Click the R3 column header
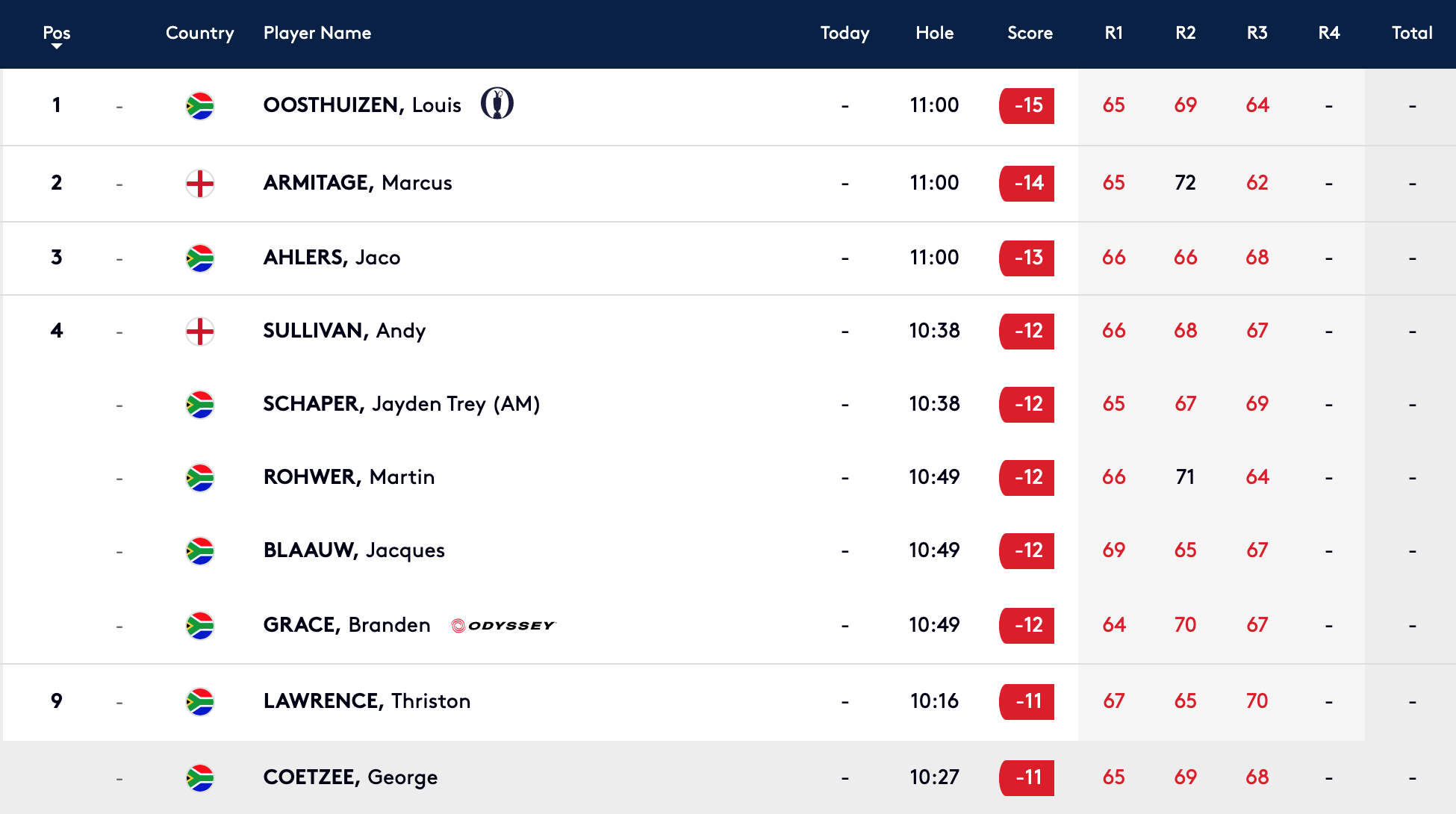Viewport: 1456px width, 814px height. click(1257, 33)
